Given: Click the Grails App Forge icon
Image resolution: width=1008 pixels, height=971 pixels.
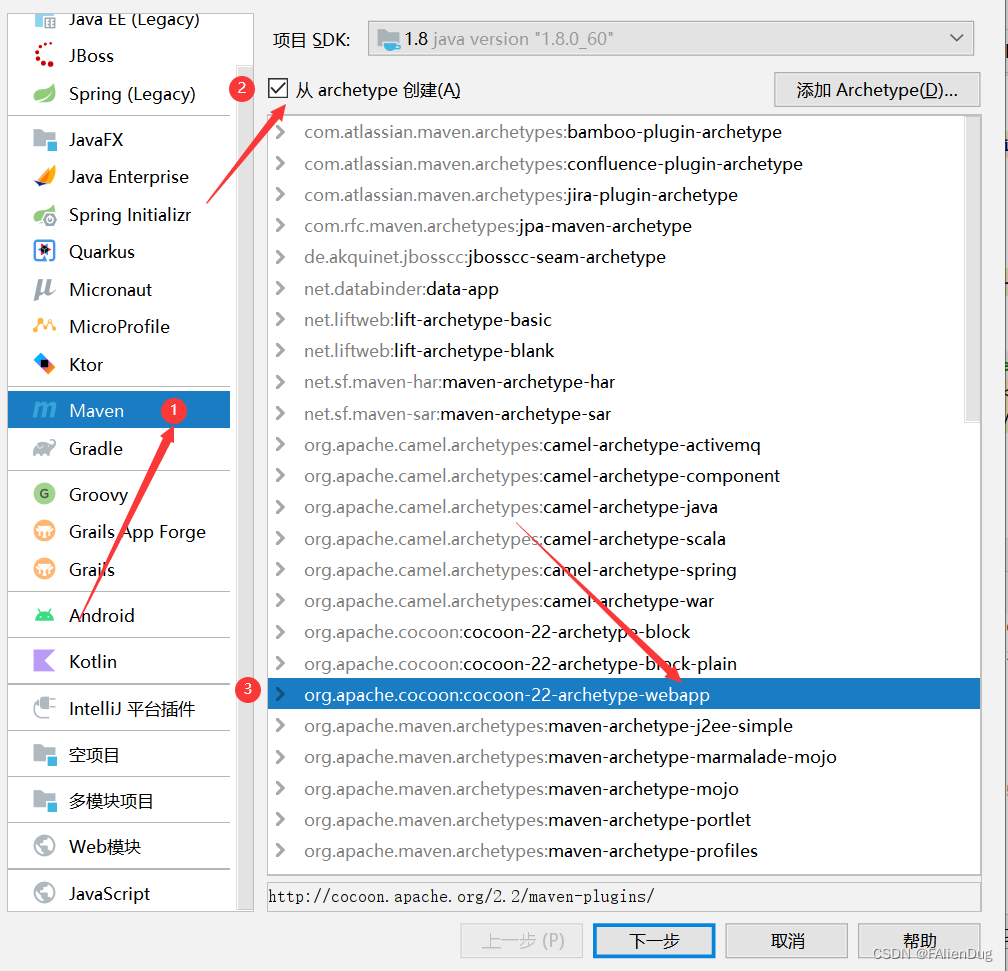Looking at the screenshot, I should 44,531.
